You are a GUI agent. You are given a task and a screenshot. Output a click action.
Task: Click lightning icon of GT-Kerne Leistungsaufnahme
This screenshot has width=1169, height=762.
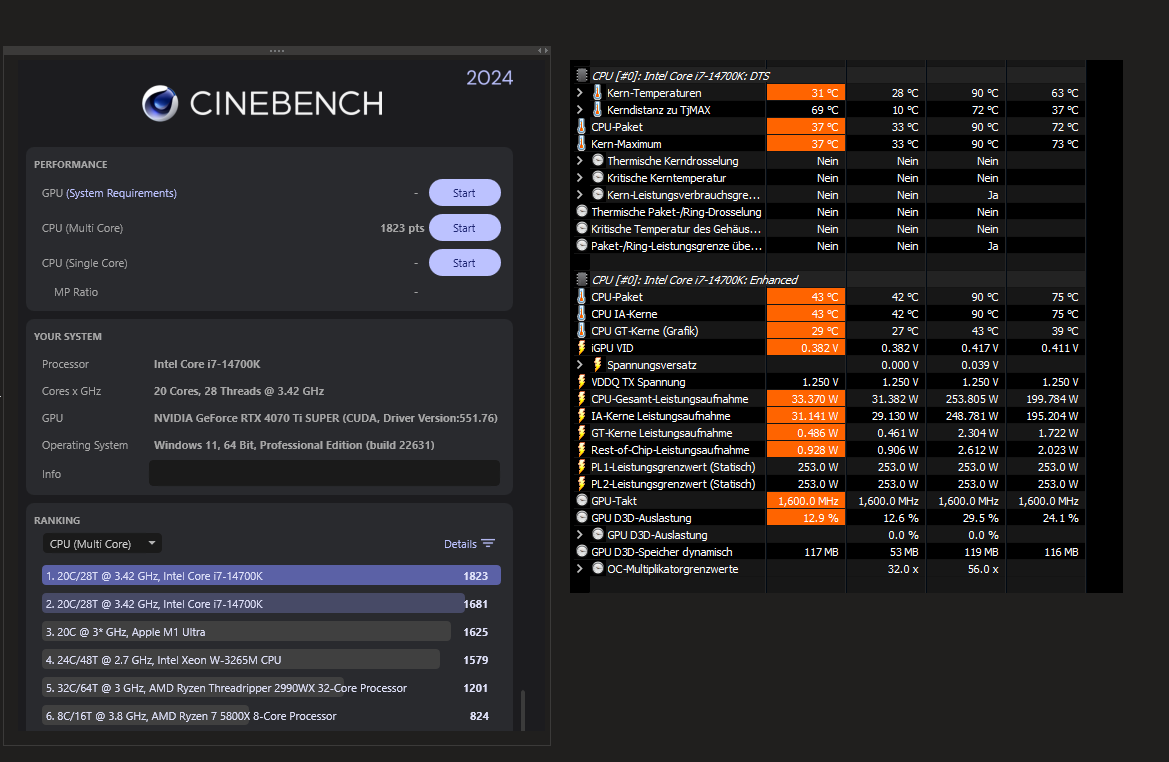(582, 432)
